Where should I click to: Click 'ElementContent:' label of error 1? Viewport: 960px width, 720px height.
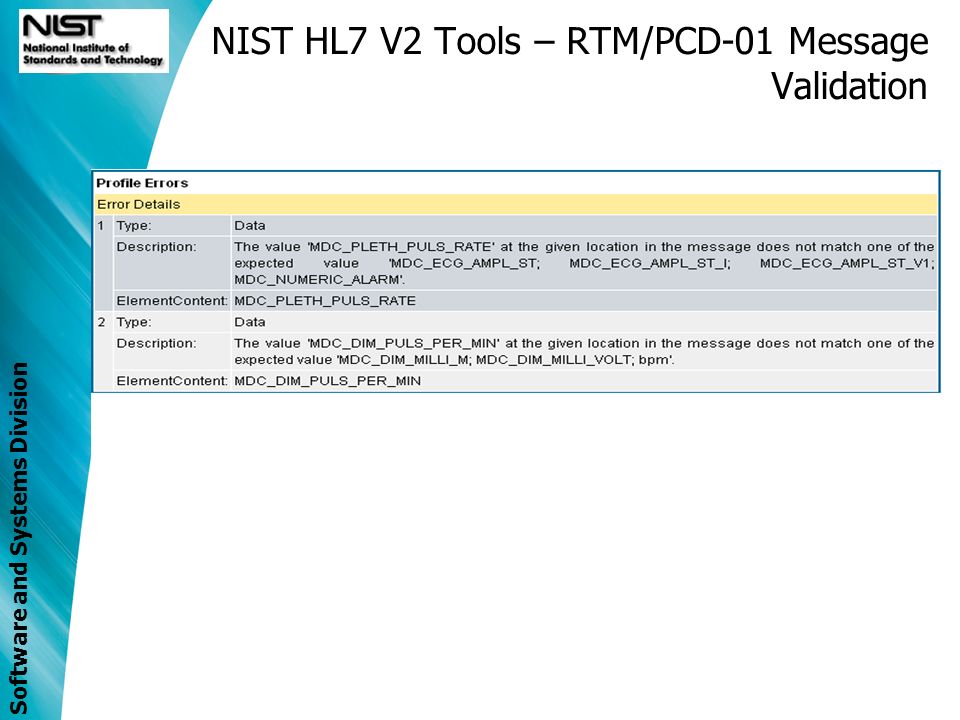click(x=172, y=301)
